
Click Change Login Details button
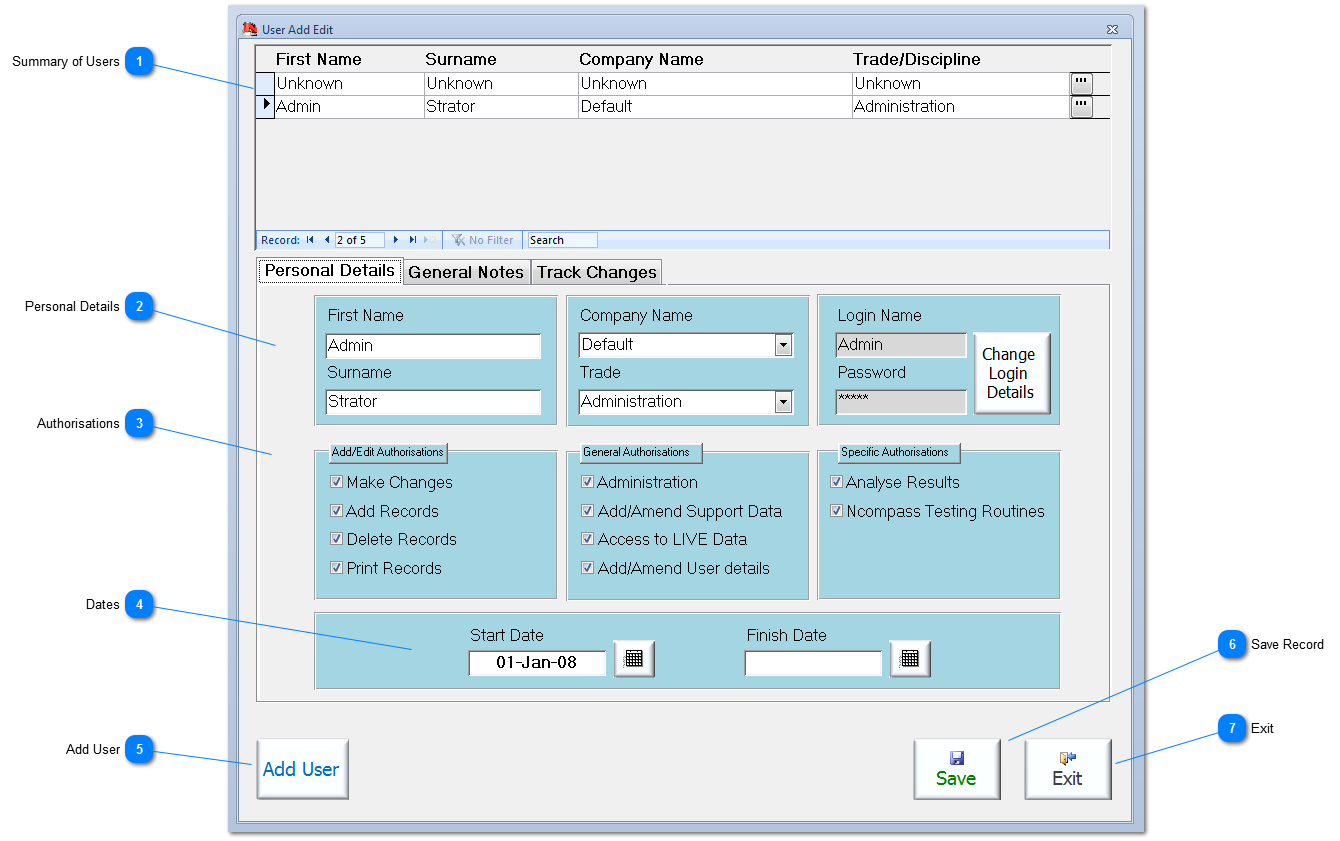click(1011, 373)
